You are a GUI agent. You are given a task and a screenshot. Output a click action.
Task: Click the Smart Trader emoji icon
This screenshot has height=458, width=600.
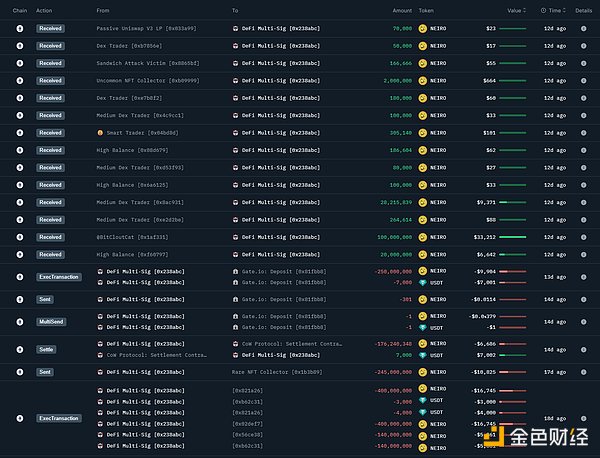click(x=100, y=132)
